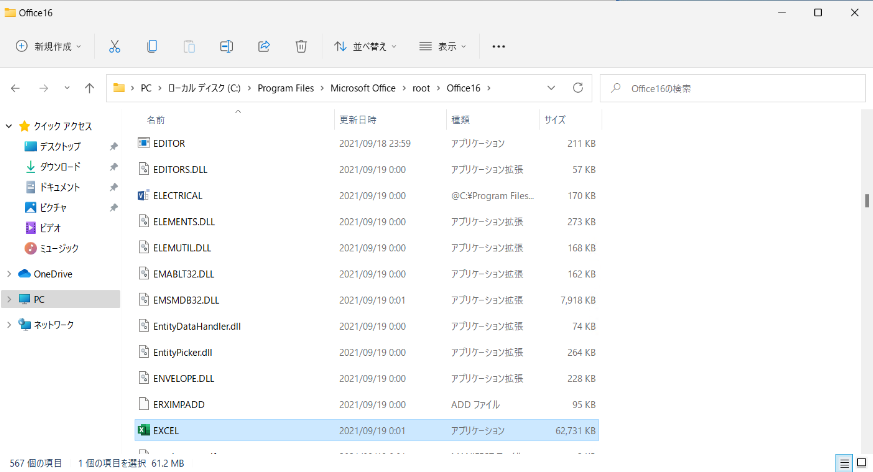Select the EMABLT32.DLL file row
The width and height of the screenshot is (873, 472).
coord(366,274)
